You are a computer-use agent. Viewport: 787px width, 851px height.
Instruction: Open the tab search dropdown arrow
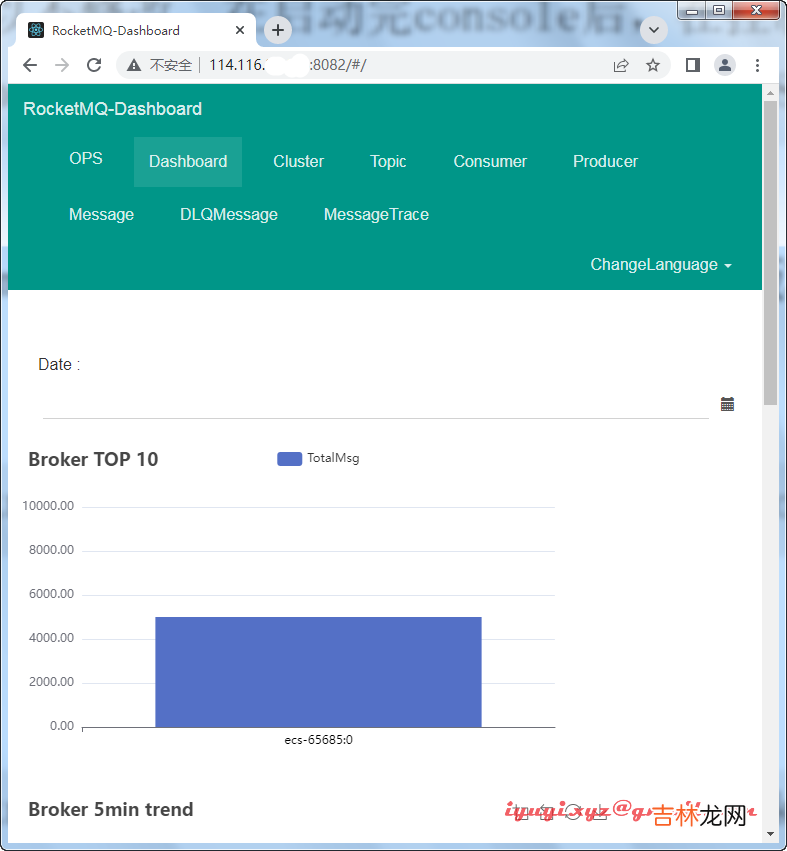654,30
